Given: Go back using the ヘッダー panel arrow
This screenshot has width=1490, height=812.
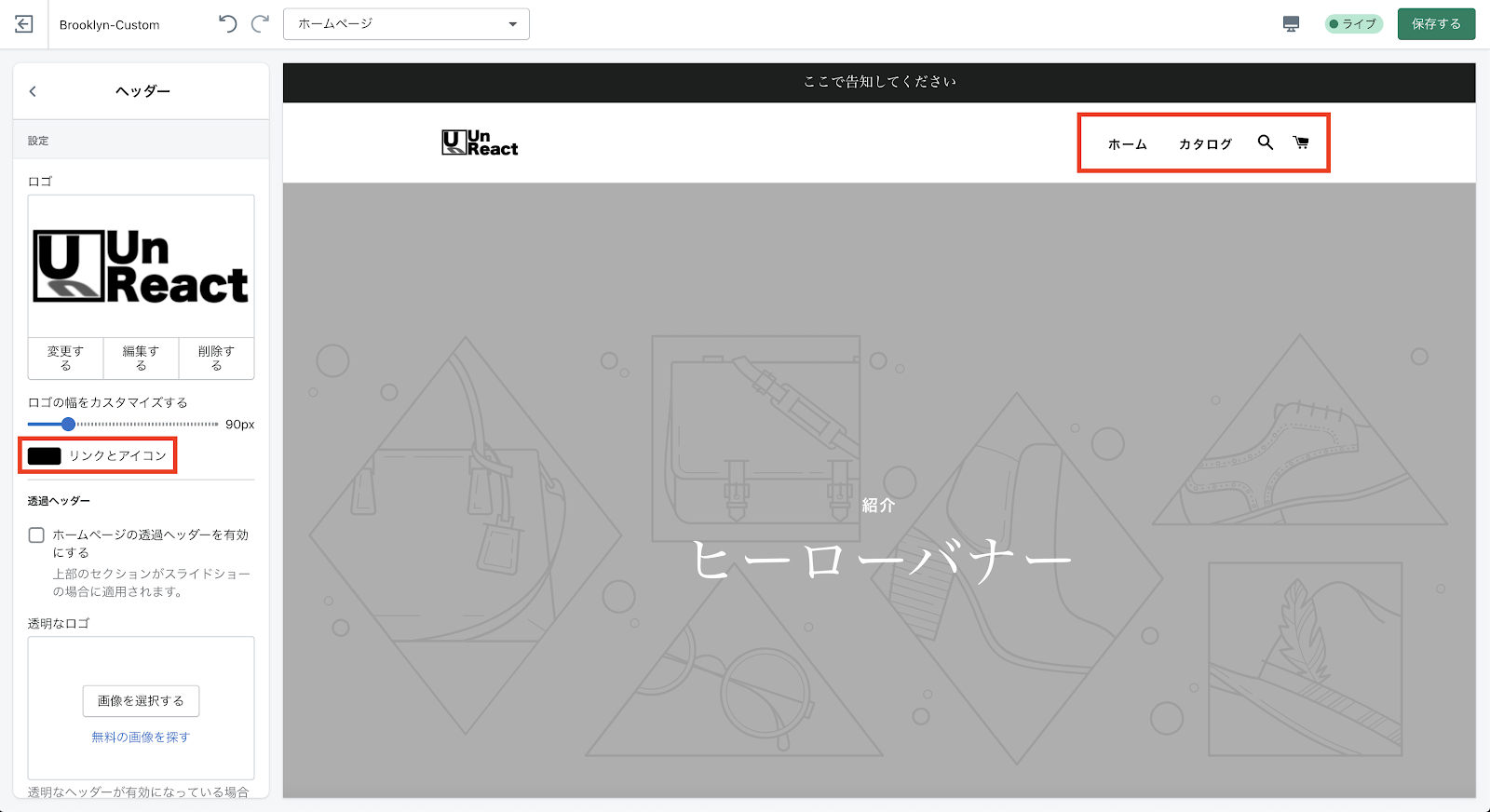Looking at the screenshot, I should click(34, 91).
